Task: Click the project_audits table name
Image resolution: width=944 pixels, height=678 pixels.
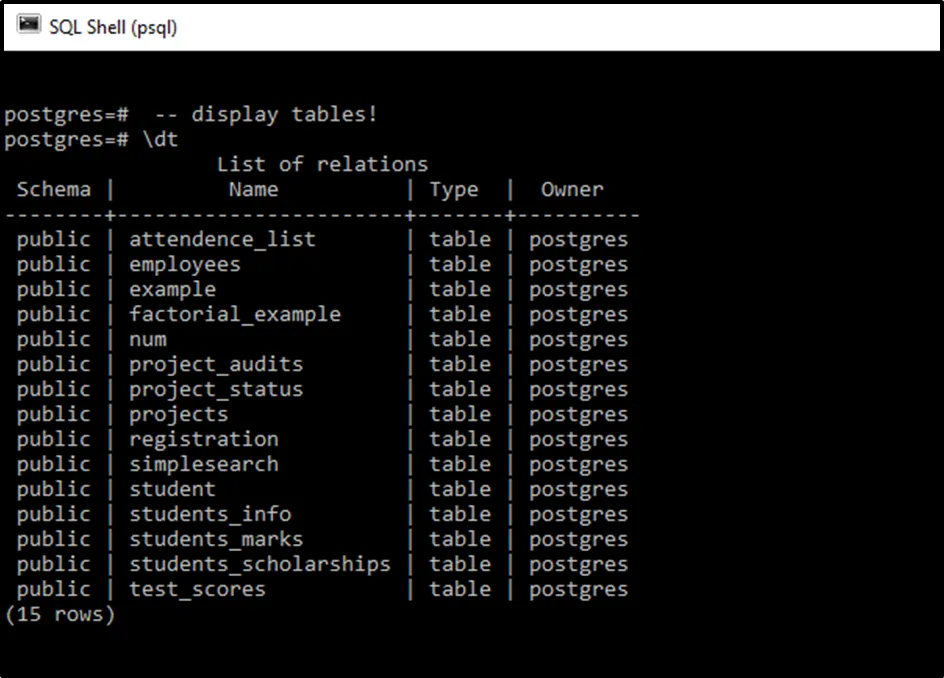Action: pos(216,365)
